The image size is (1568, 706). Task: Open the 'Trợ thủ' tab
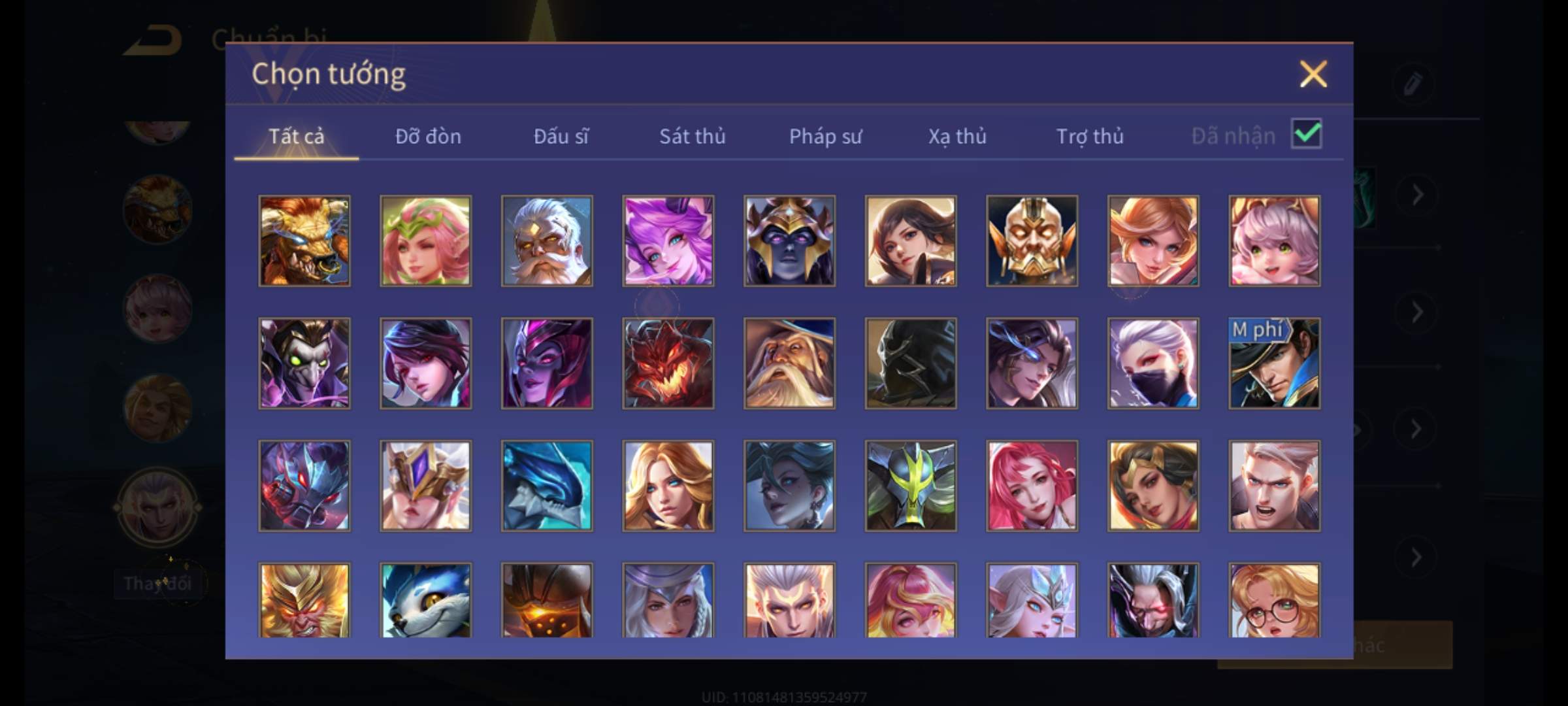1090,136
